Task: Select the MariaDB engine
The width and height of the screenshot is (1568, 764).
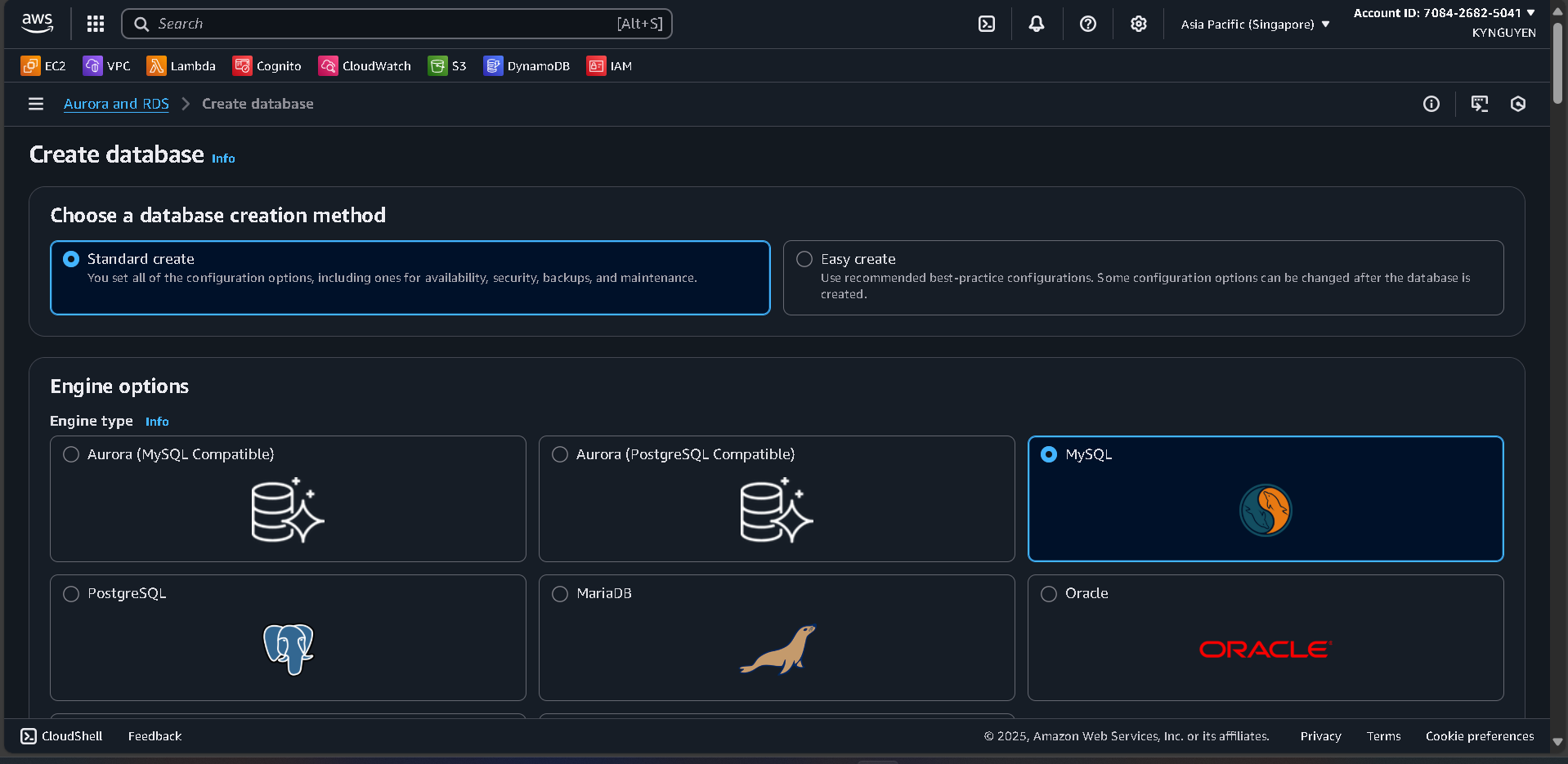Action: coord(559,594)
